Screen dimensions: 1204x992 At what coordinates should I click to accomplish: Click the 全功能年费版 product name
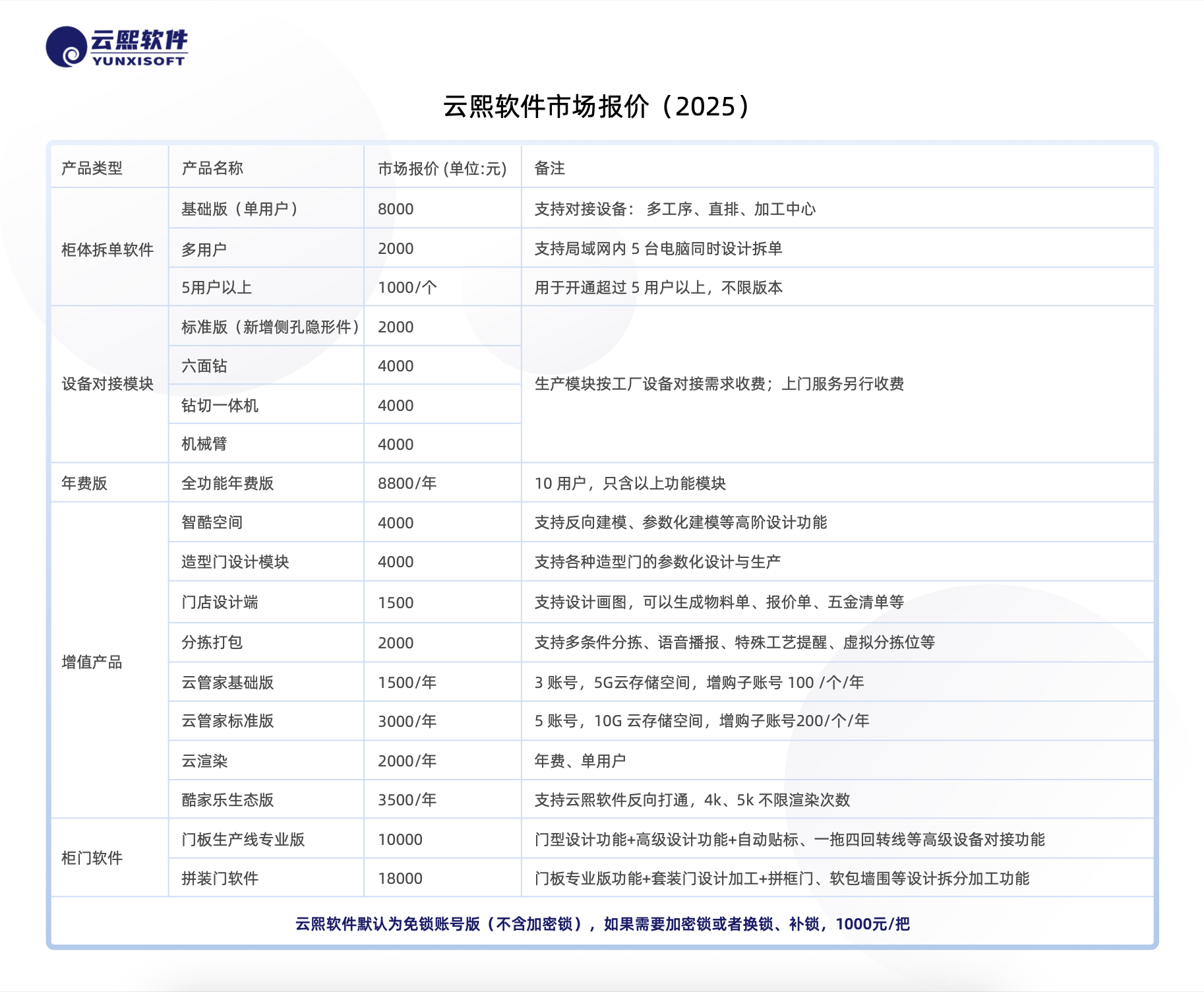pos(227,483)
